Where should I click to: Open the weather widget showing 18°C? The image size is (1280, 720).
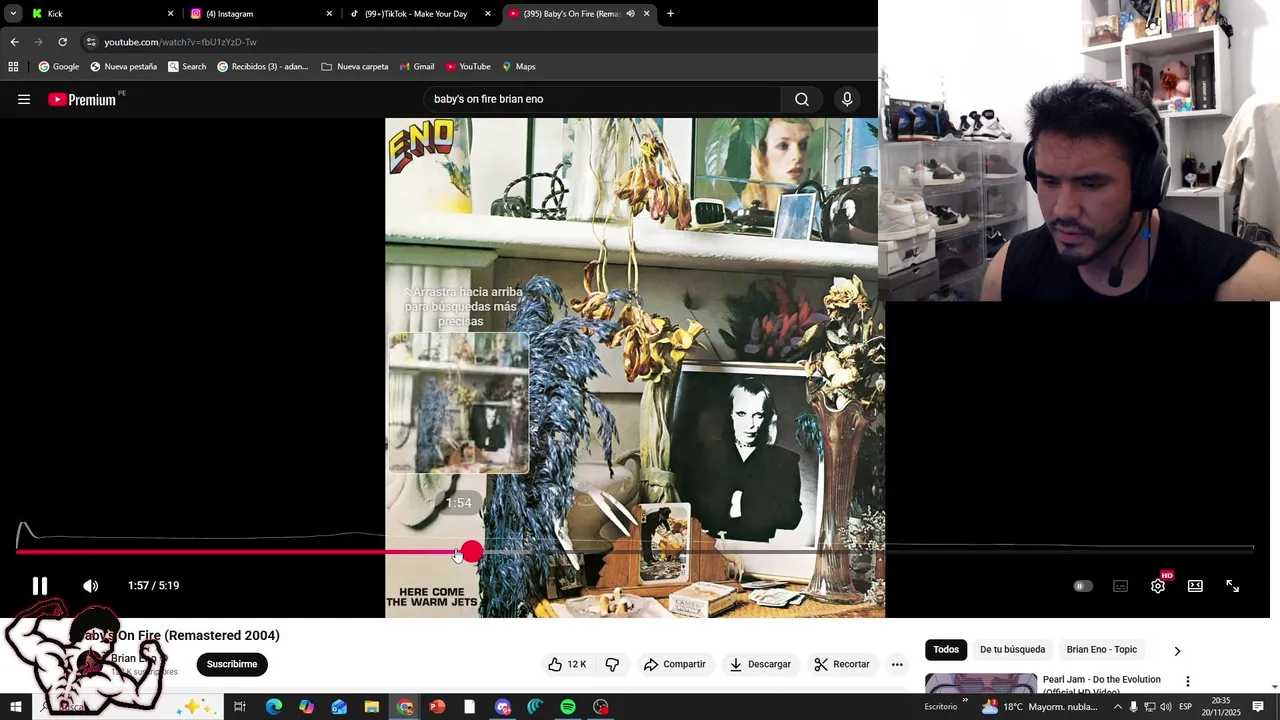pos(1040,707)
